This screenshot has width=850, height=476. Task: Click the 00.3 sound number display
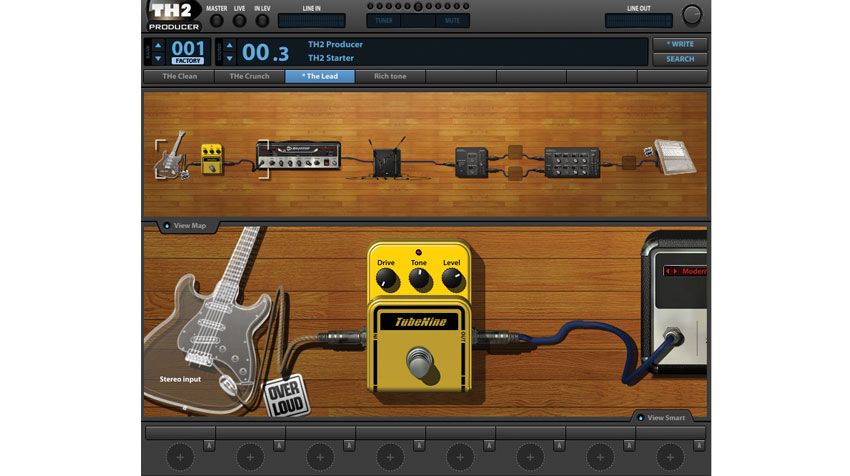point(265,53)
